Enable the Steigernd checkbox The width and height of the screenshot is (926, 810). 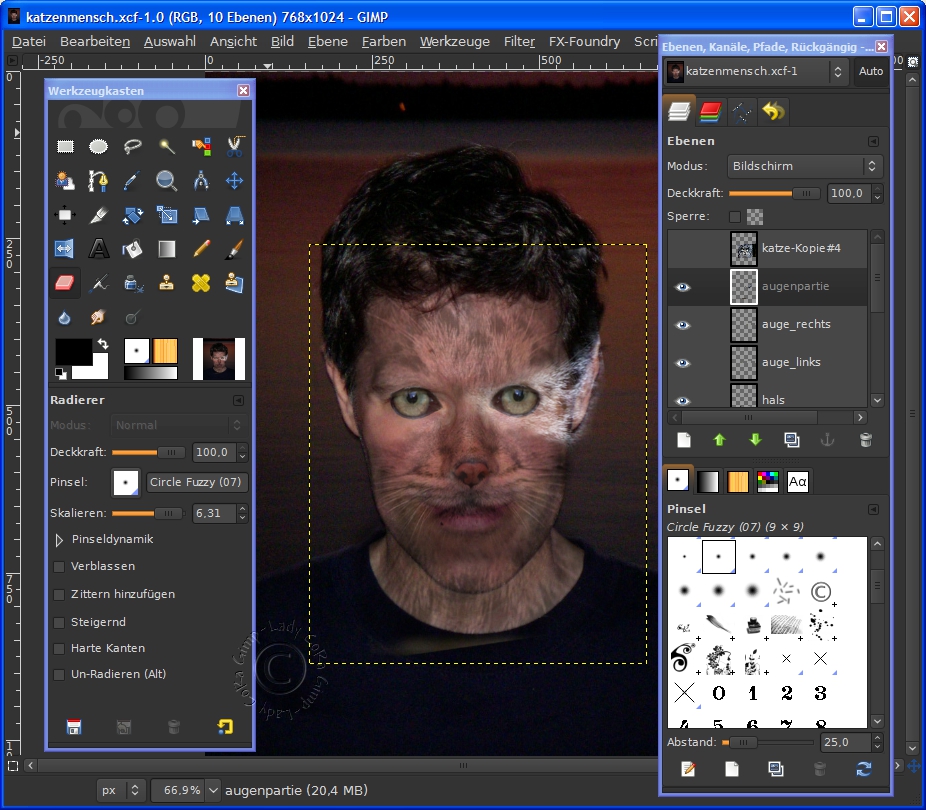[x=59, y=622]
